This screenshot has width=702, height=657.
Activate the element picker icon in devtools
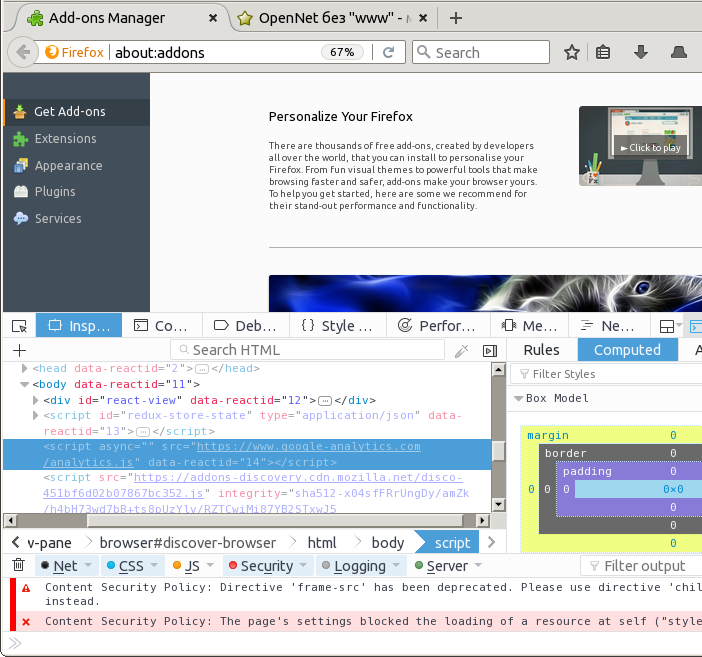[x=19, y=326]
